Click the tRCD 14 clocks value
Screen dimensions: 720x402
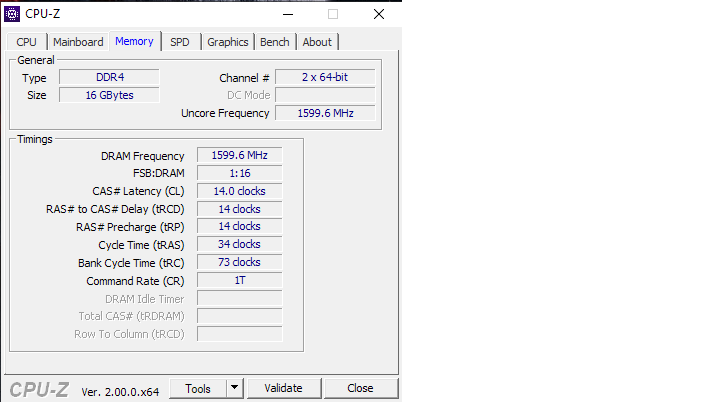240,209
